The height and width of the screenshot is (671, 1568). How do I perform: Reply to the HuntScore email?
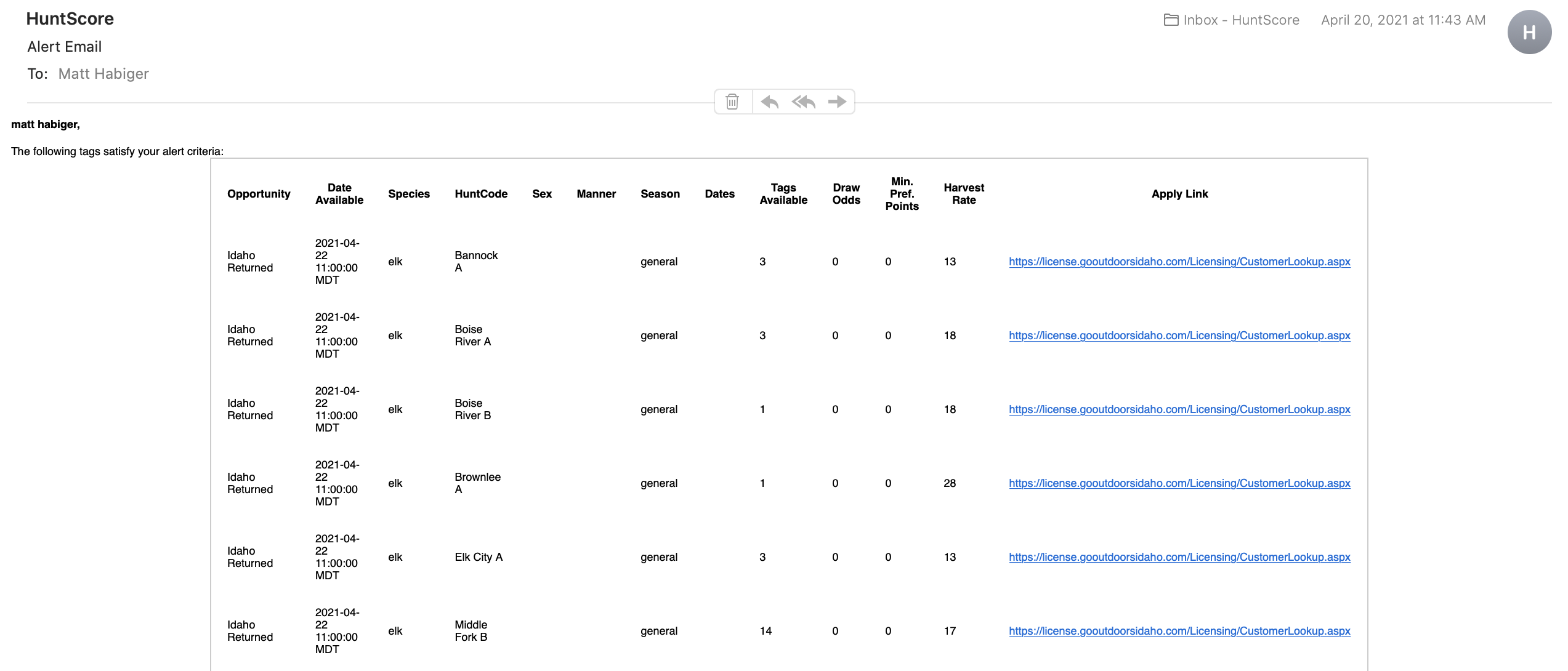click(769, 102)
